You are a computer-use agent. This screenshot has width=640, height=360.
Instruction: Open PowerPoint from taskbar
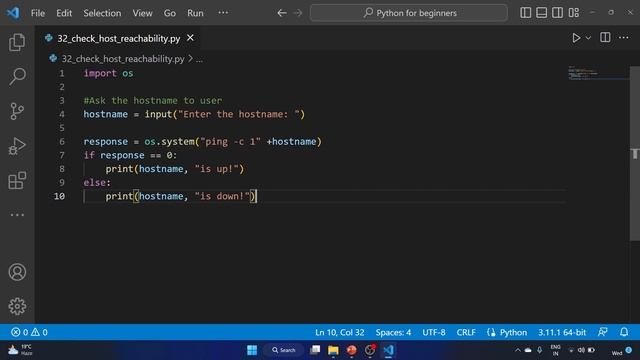351,350
